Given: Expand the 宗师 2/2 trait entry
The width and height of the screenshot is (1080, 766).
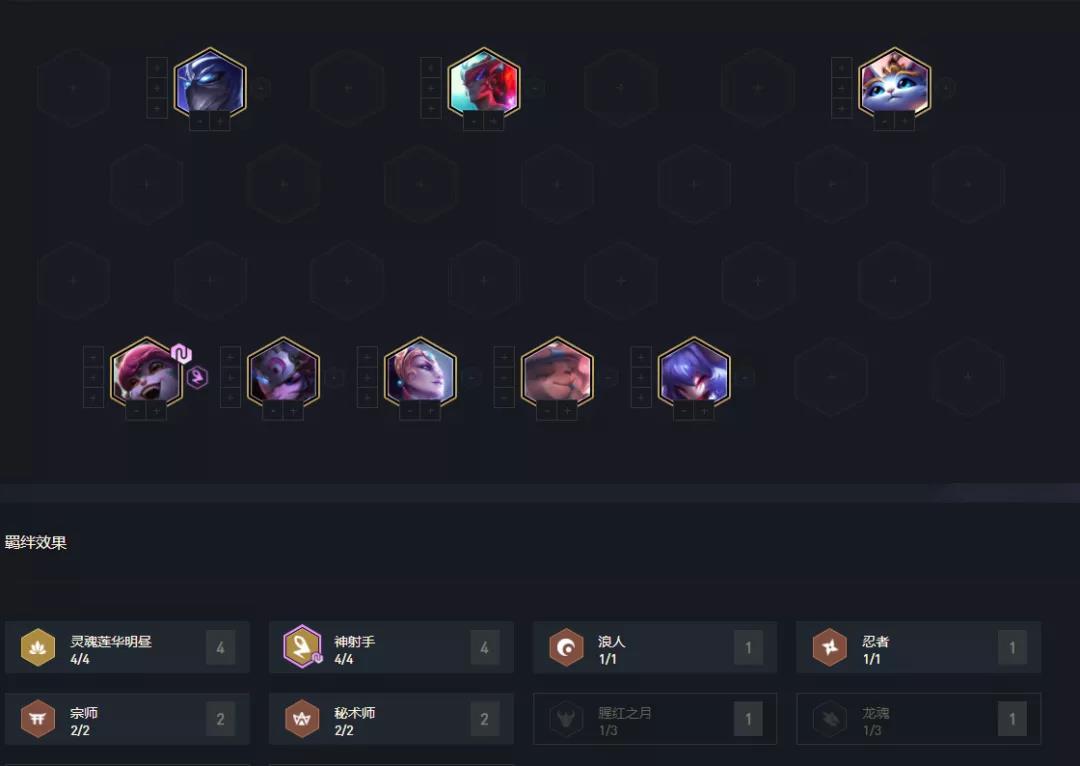Looking at the screenshot, I should 127,719.
